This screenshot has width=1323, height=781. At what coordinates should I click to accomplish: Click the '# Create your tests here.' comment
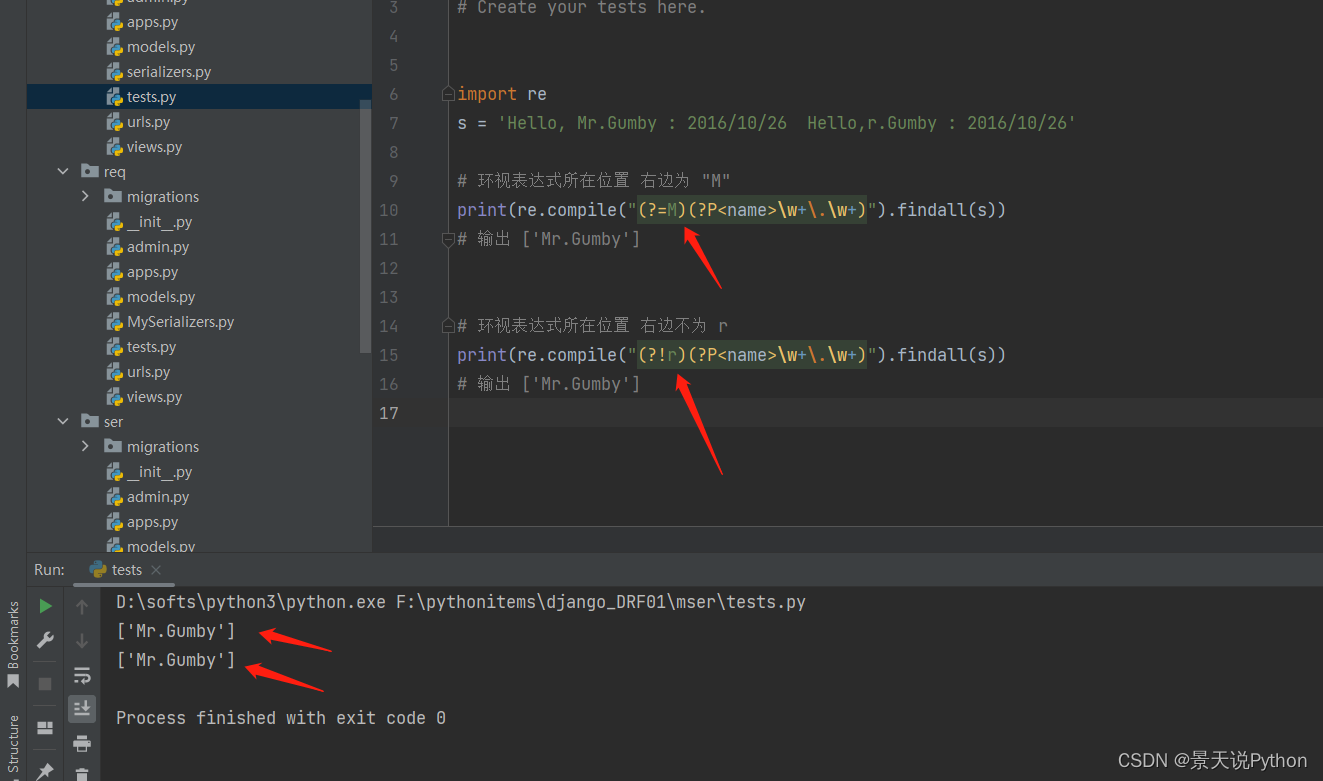coord(581,8)
